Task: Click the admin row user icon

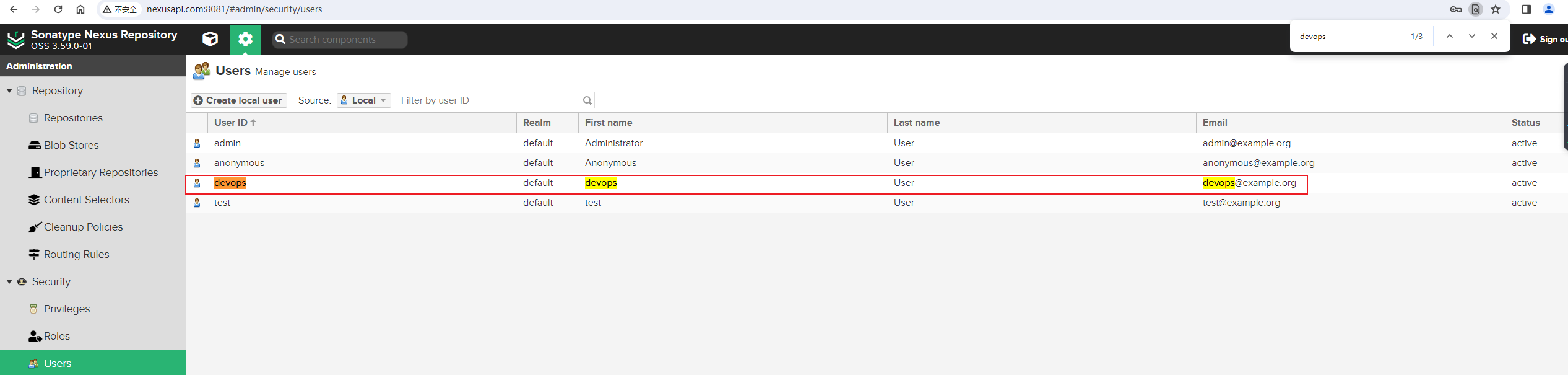Action: [x=197, y=143]
